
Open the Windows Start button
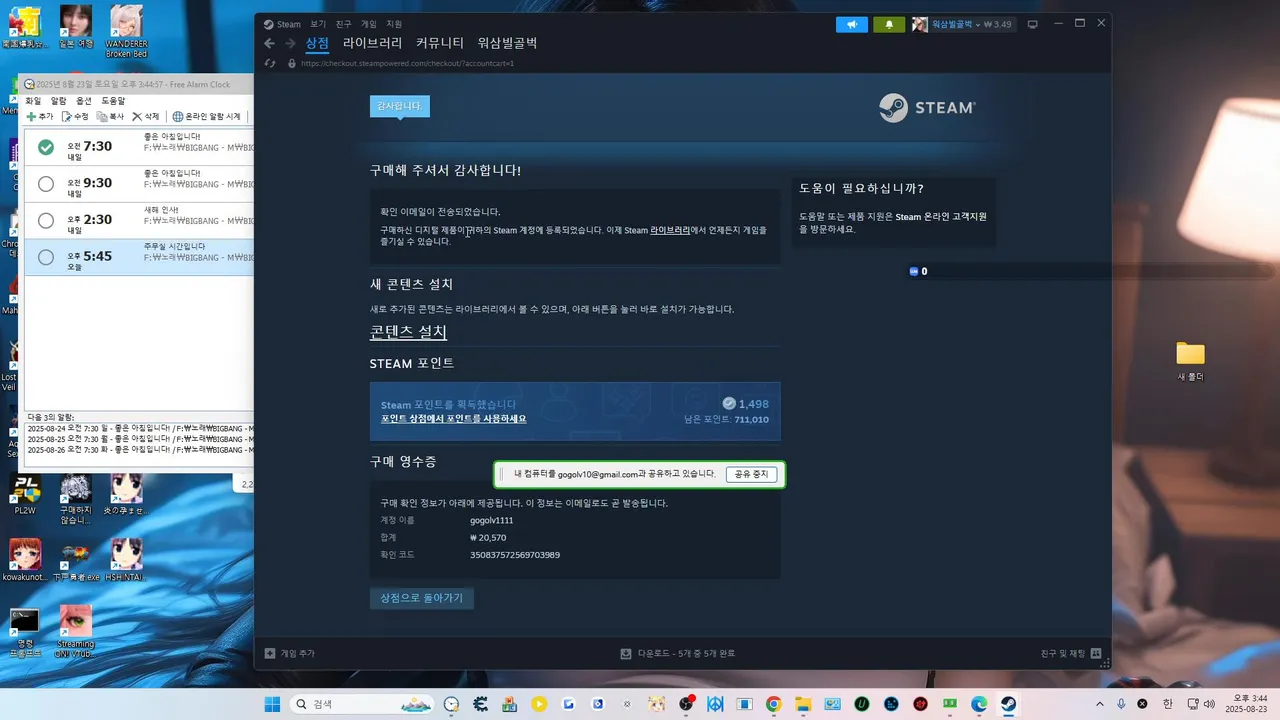[272, 704]
